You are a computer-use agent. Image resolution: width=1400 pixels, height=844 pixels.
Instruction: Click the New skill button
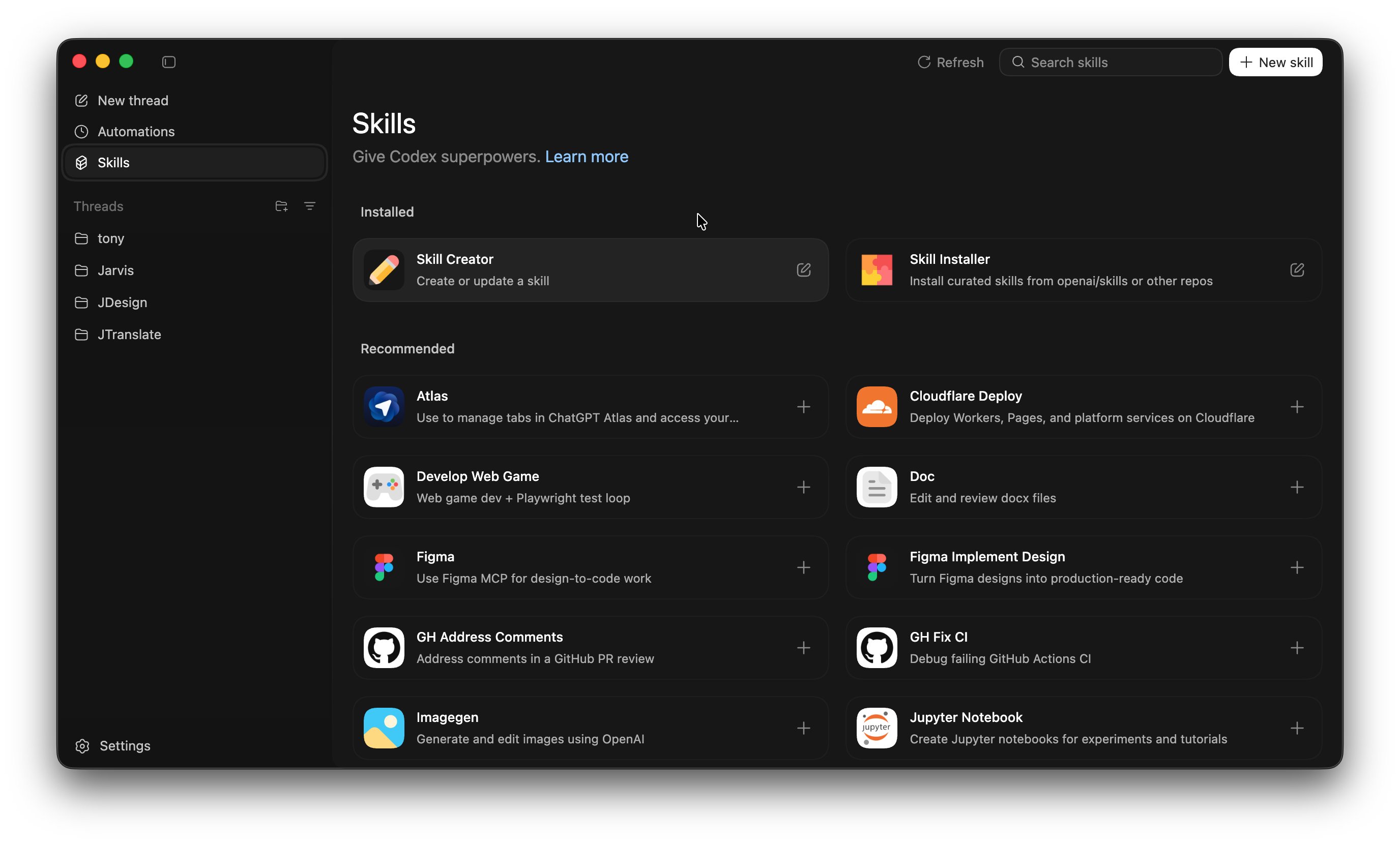(1275, 63)
